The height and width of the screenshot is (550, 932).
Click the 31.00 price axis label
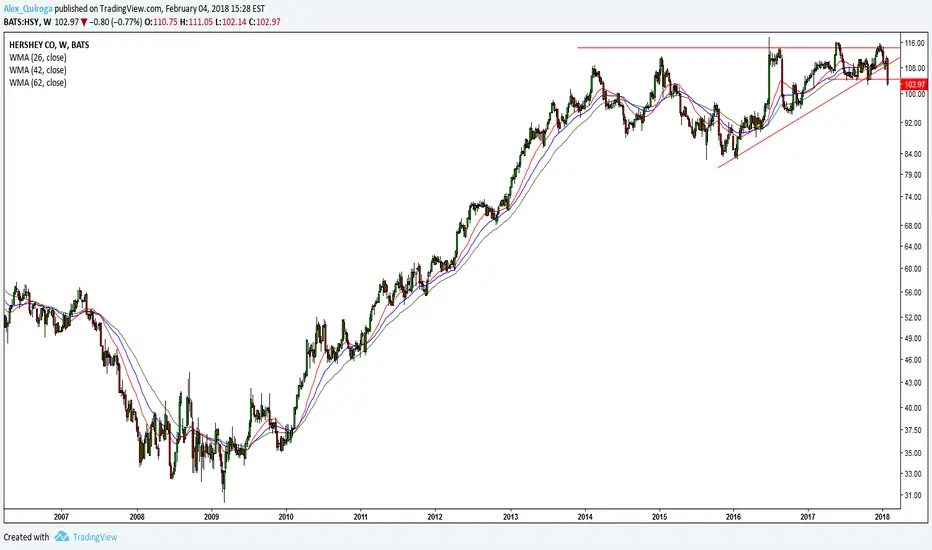click(915, 495)
